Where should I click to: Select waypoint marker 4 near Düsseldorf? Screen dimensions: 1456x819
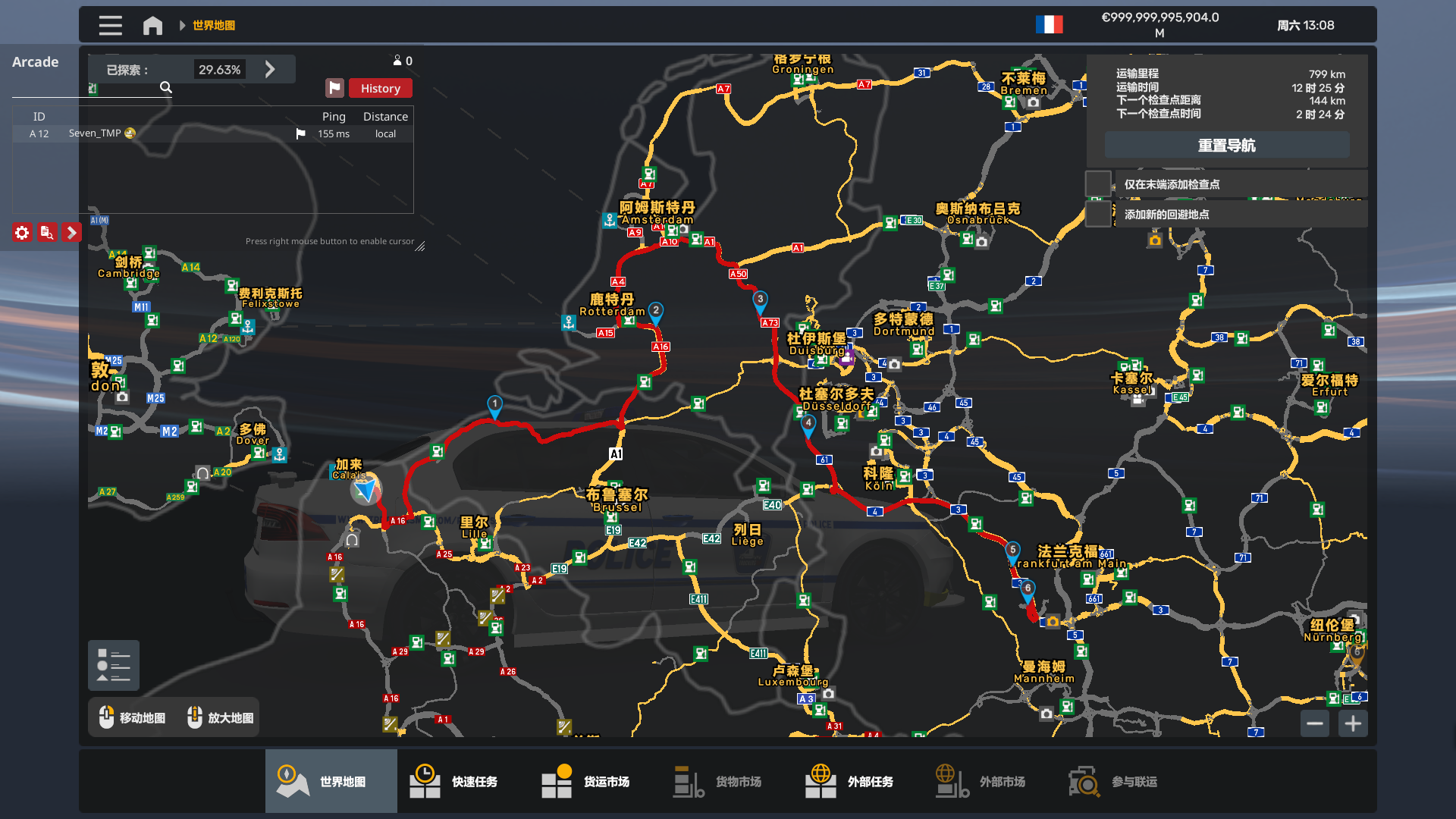(808, 425)
